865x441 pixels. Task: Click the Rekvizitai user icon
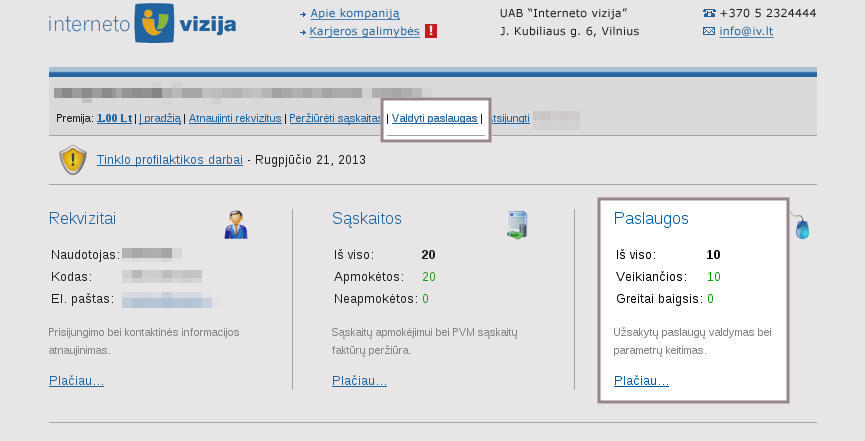pos(236,225)
